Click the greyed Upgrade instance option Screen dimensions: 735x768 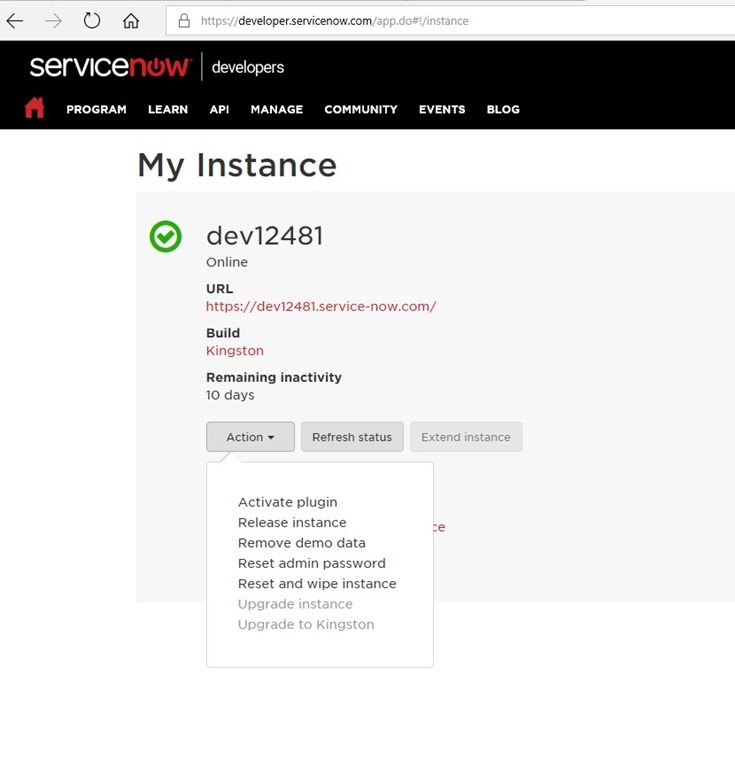tap(295, 604)
